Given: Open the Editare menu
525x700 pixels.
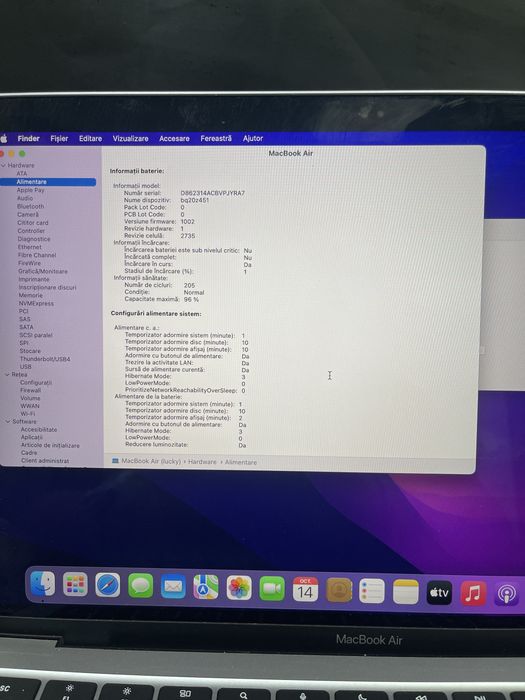Looking at the screenshot, I should point(90,138).
